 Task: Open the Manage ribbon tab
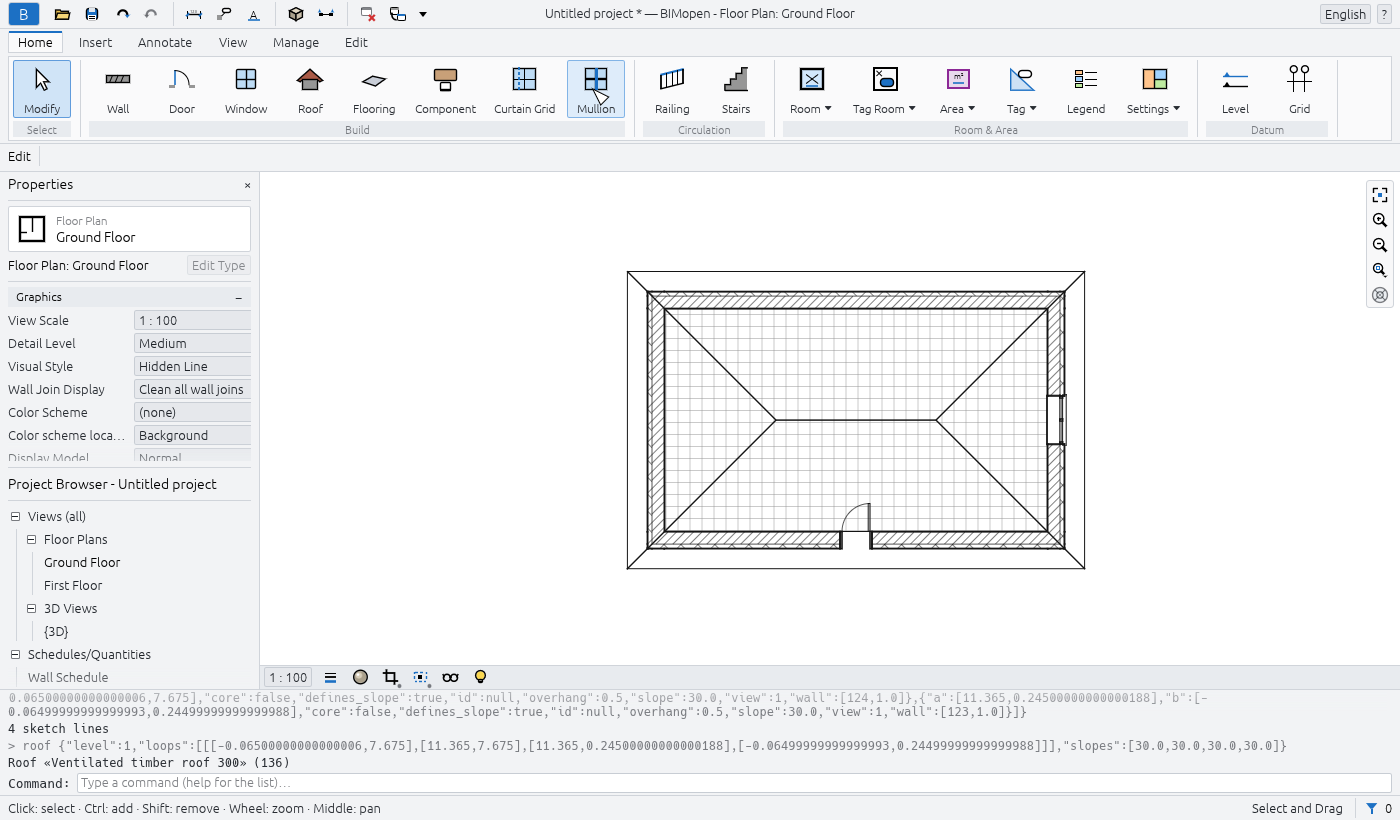click(296, 42)
